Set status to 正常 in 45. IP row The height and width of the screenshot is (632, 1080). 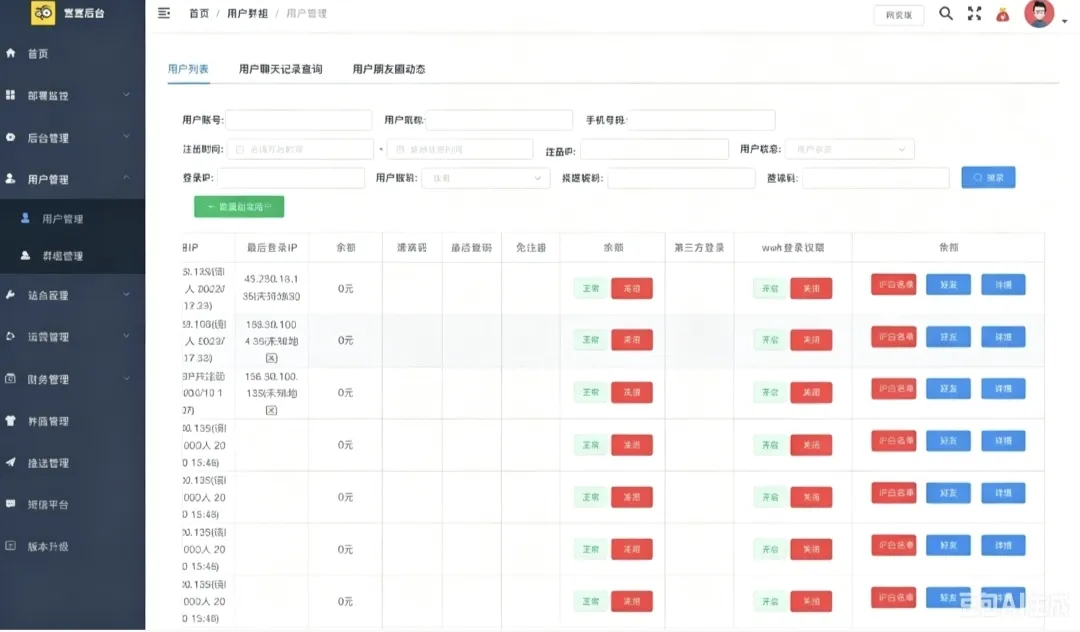pyautogui.click(x=590, y=288)
